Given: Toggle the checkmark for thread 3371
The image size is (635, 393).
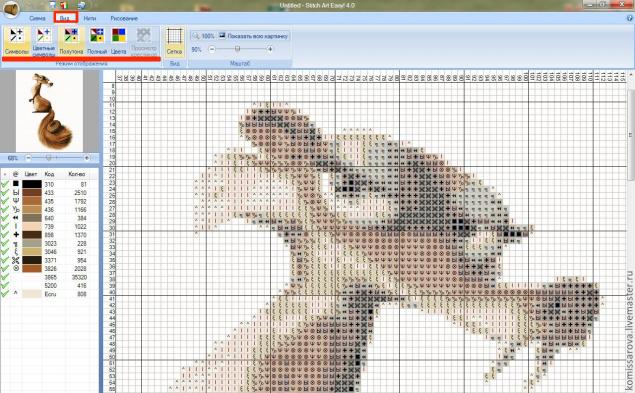Looking at the screenshot, I should (5, 260).
